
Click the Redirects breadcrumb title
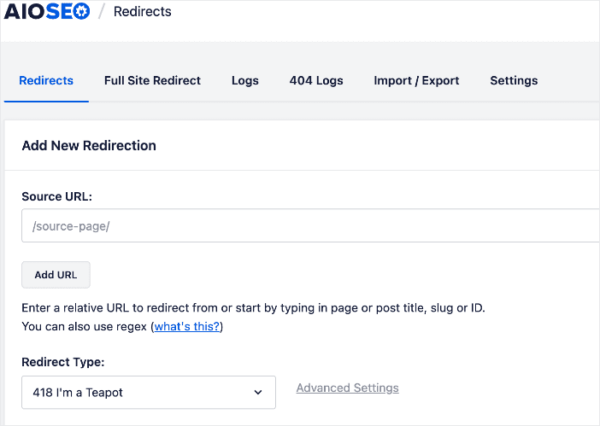pos(142,11)
